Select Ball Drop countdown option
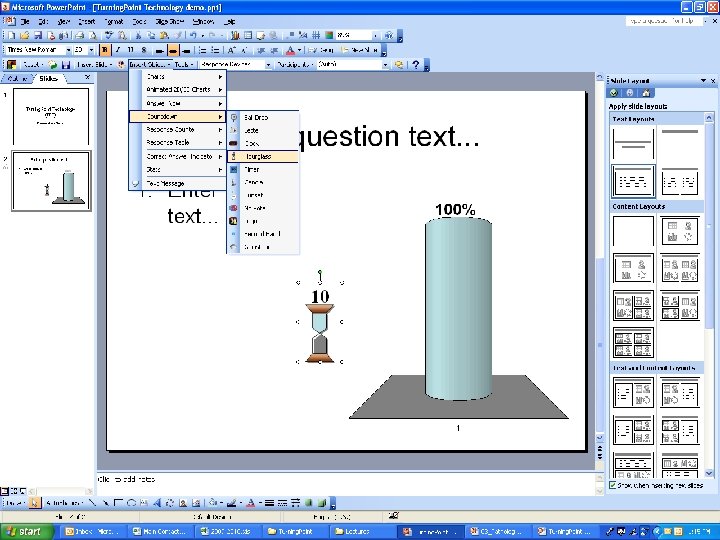The width and height of the screenshot is (720, 540). (263, 118)
